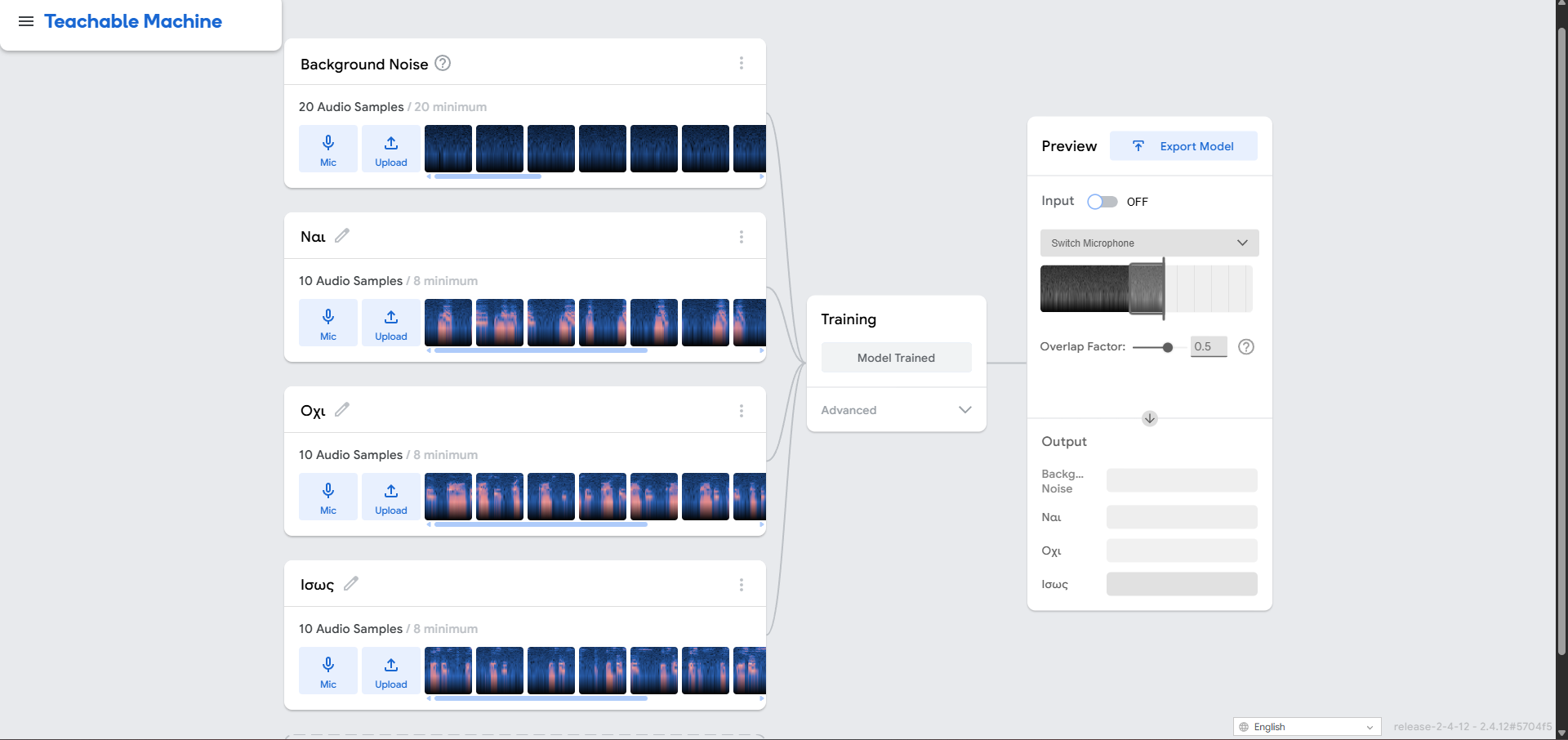Click the Background Noise samples scrollbar
The width and height of the screenshot is (1568, 740).
[x=488, y=176]
